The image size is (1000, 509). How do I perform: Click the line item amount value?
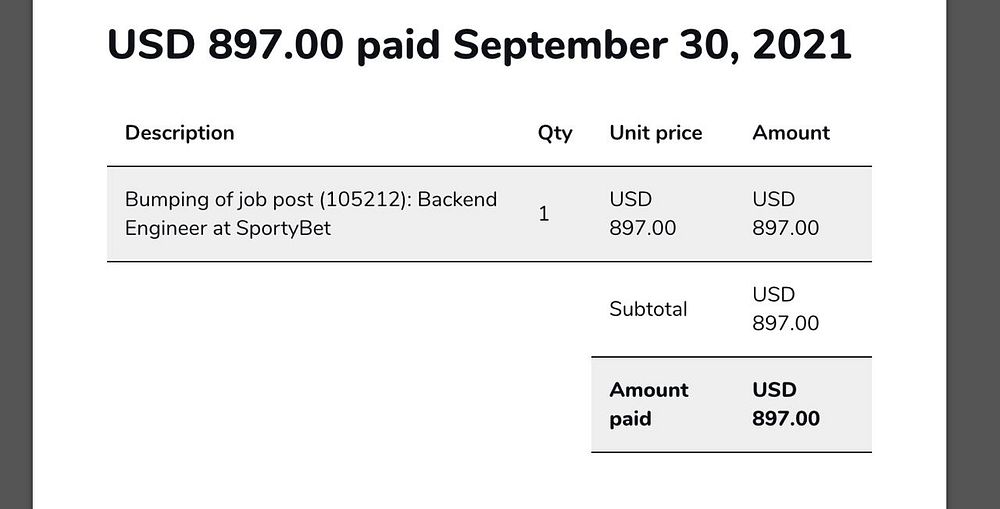785,214
